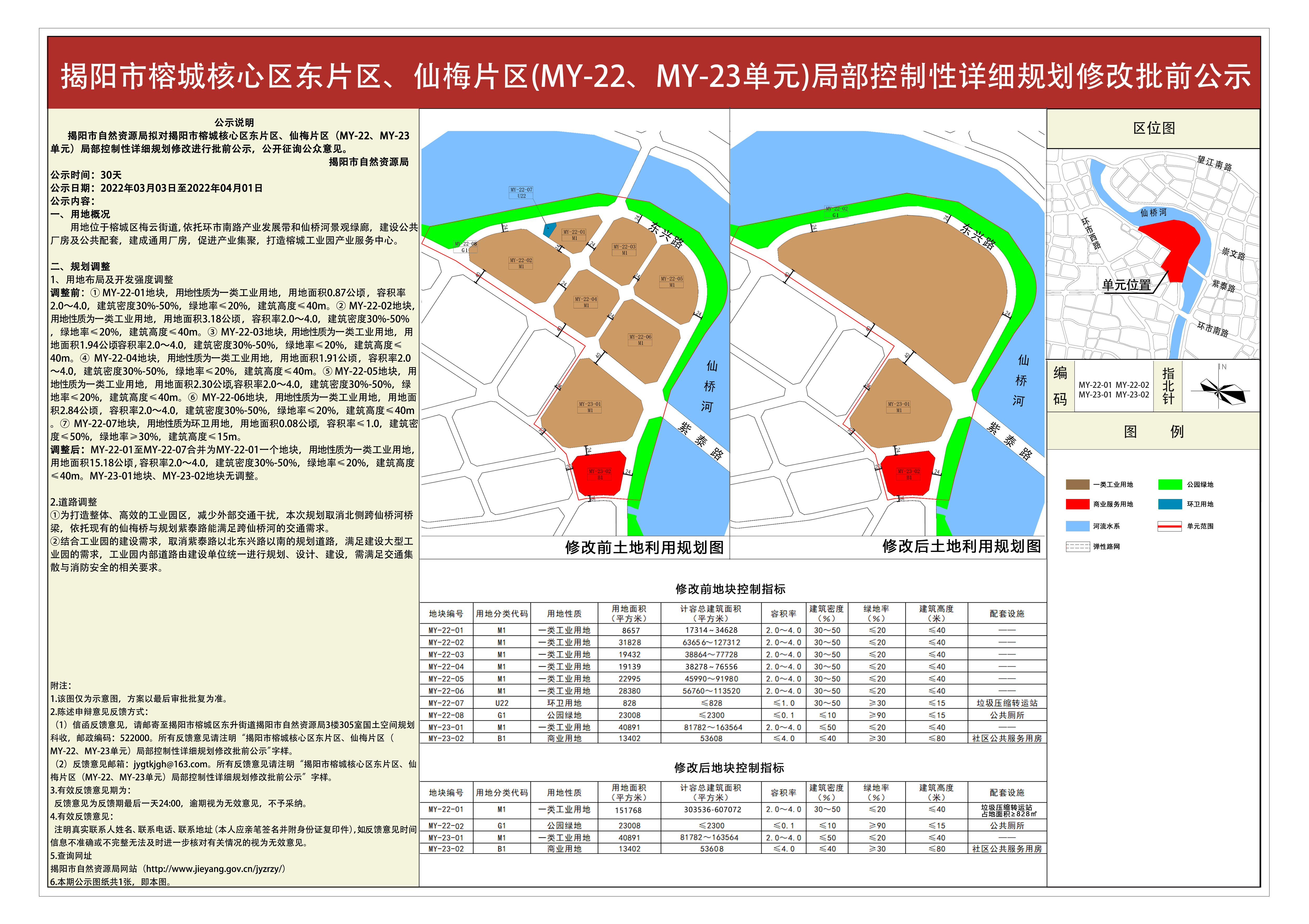Click the 紫泰路 road label on before map
This screenshot has width=1309, height=924.
(x=701, y=441)
